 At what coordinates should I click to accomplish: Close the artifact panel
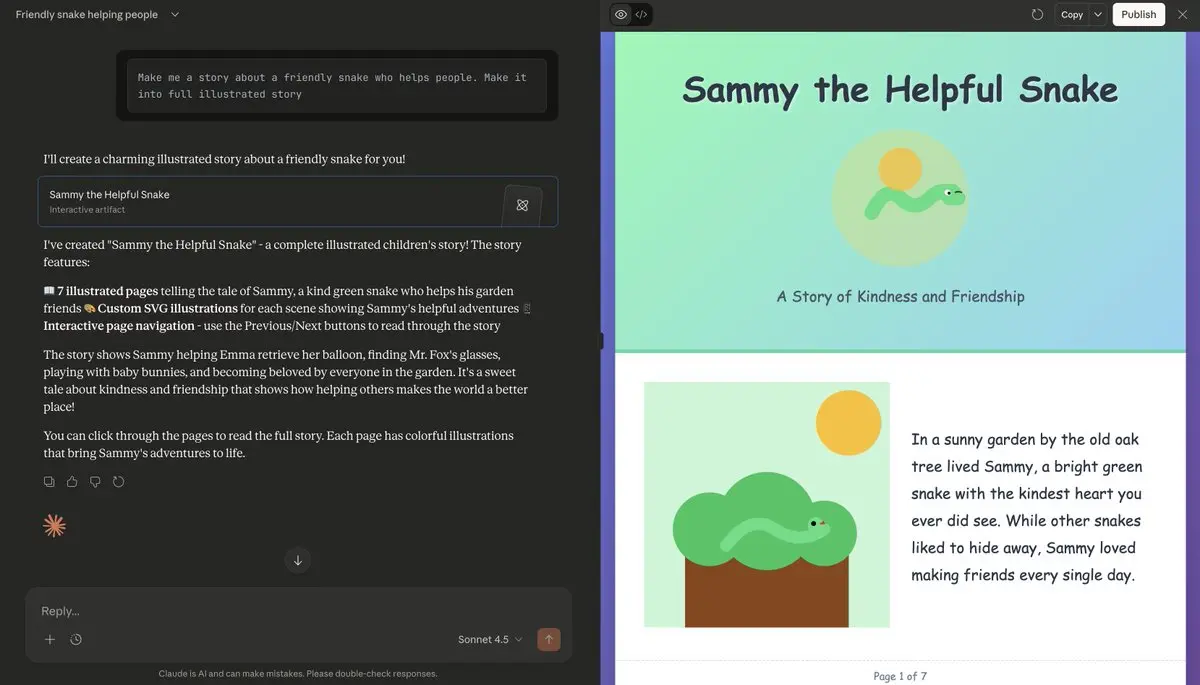pos(1182,14)
